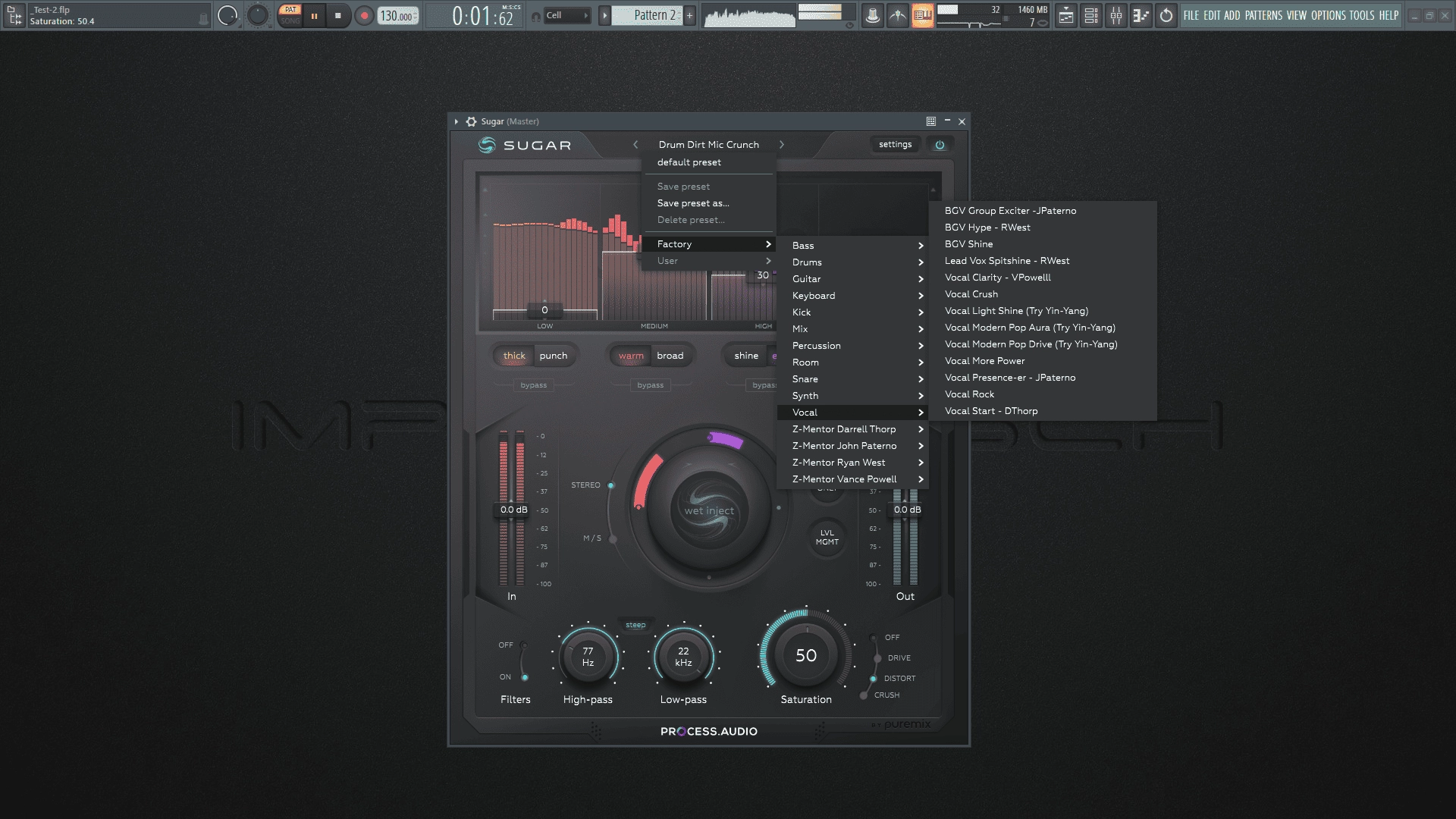
Task: Click the red record button
Action: click(x=364, y=15)
